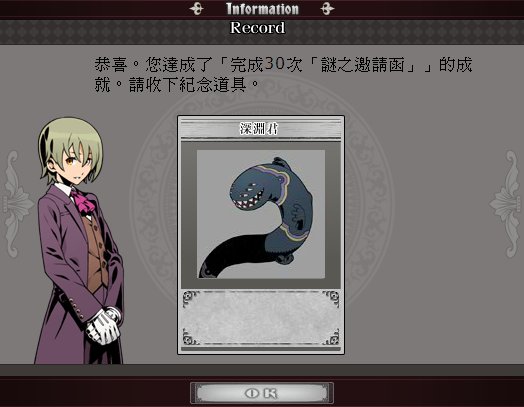This screenshot has width=524, height=407.
Task: Click the Information header title
Action: pyautogui.click(x=262, y=9)
